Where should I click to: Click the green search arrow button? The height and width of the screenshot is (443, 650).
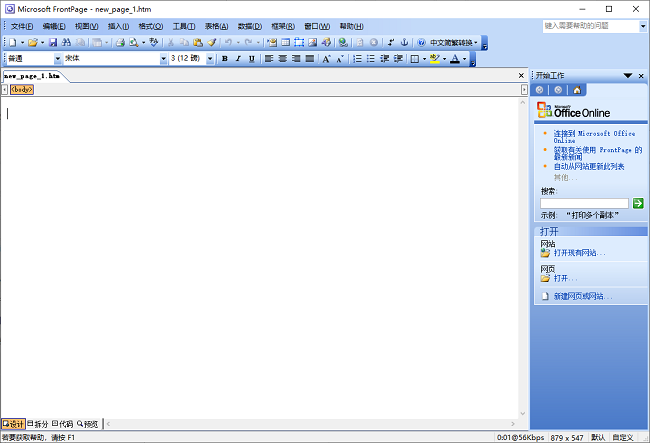click(638, 203)
